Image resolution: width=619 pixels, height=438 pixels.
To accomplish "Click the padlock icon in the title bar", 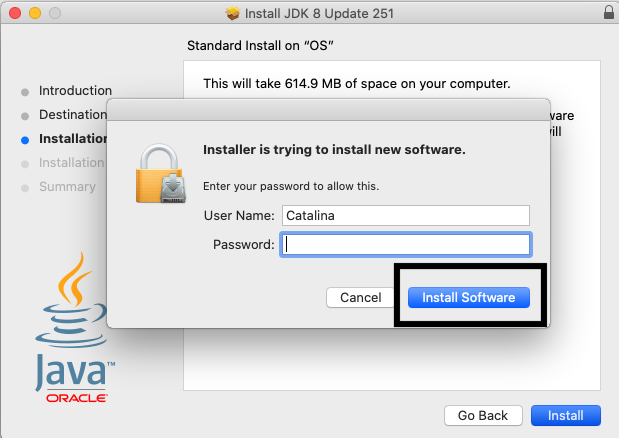I will [609, 12].
